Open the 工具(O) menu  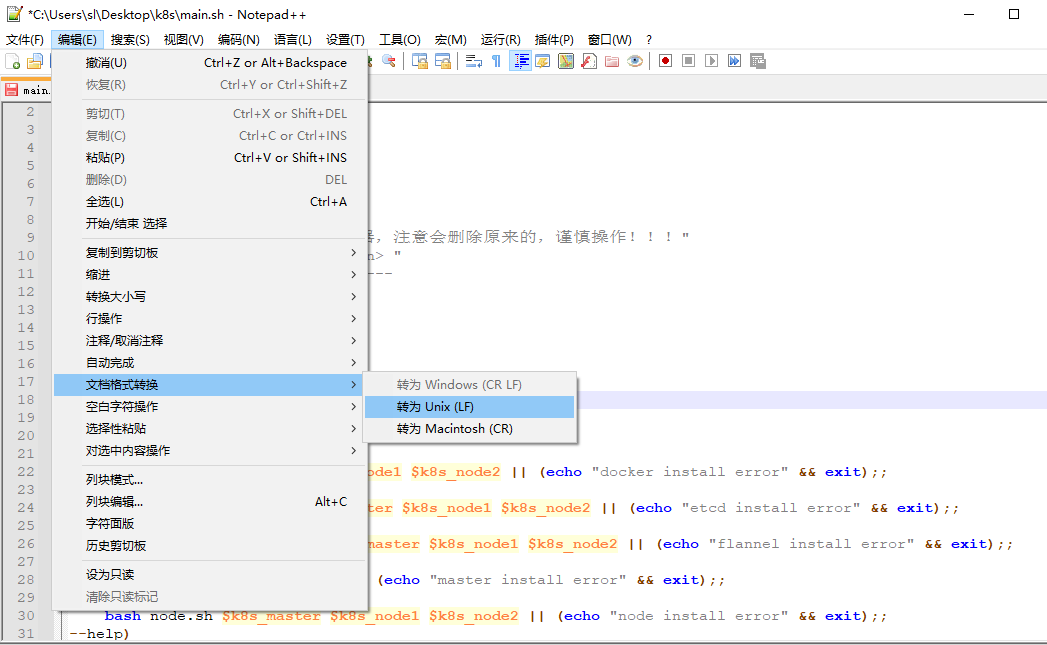[x=400, y=40]
